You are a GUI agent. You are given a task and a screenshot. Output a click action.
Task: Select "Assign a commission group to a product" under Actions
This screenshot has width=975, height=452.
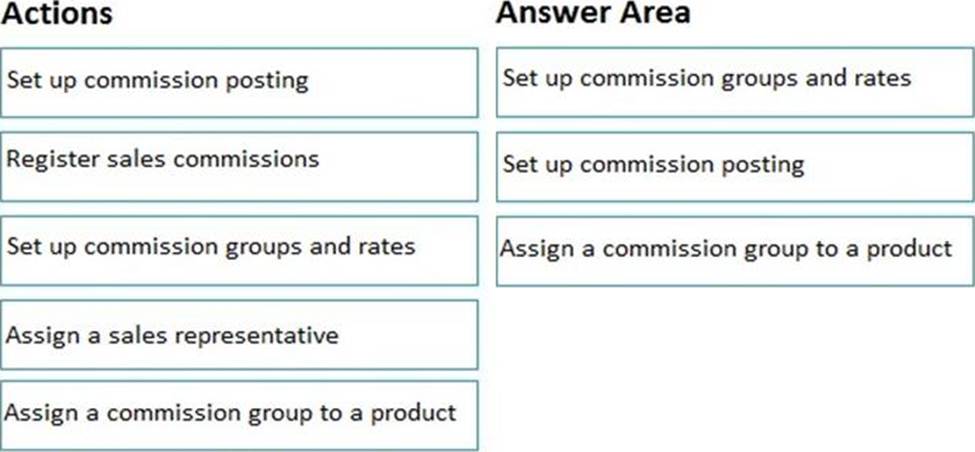tap(239, 415)
